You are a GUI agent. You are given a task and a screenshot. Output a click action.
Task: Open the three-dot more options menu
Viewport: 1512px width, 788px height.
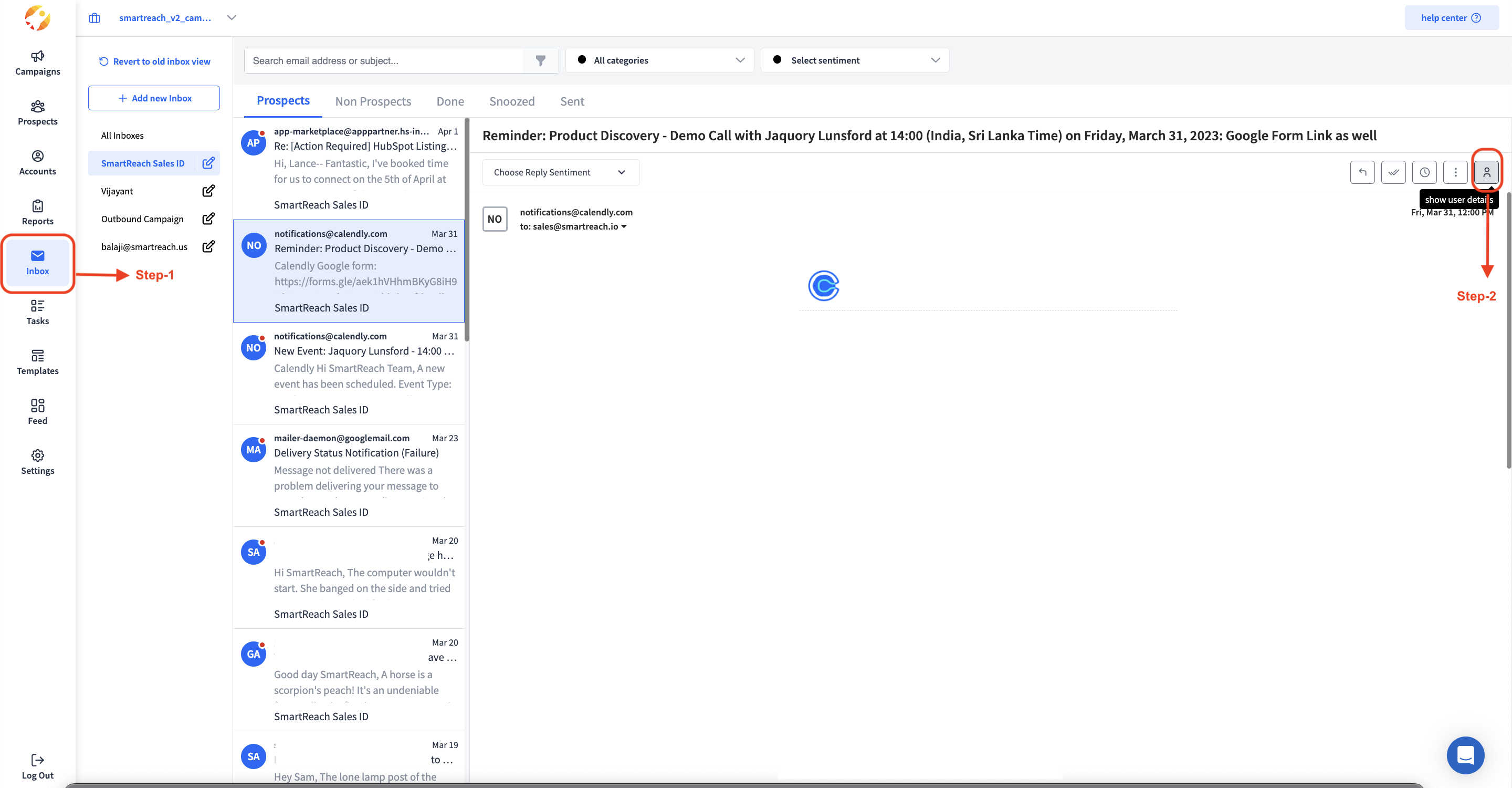[x=1455, y=172]
